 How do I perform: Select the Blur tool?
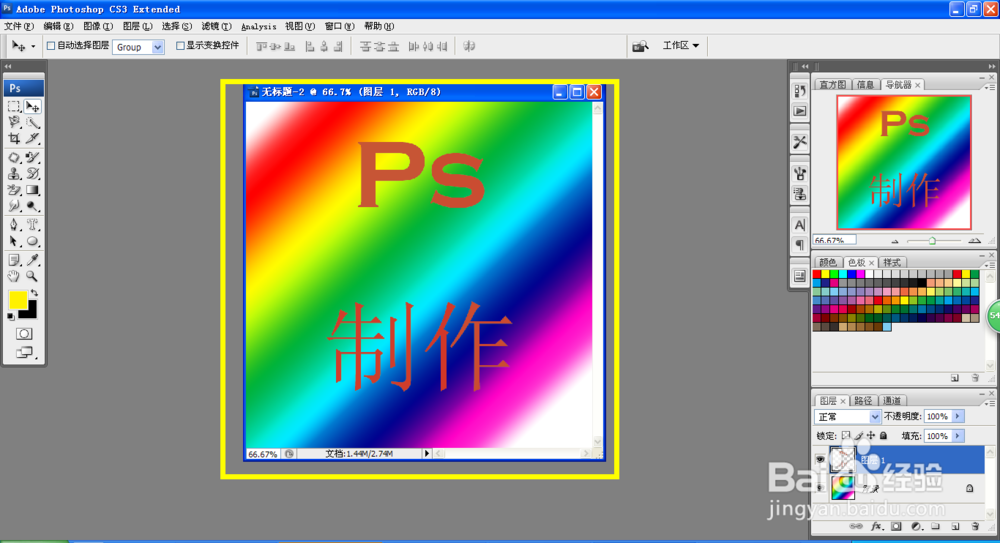[x=14, y=206]
